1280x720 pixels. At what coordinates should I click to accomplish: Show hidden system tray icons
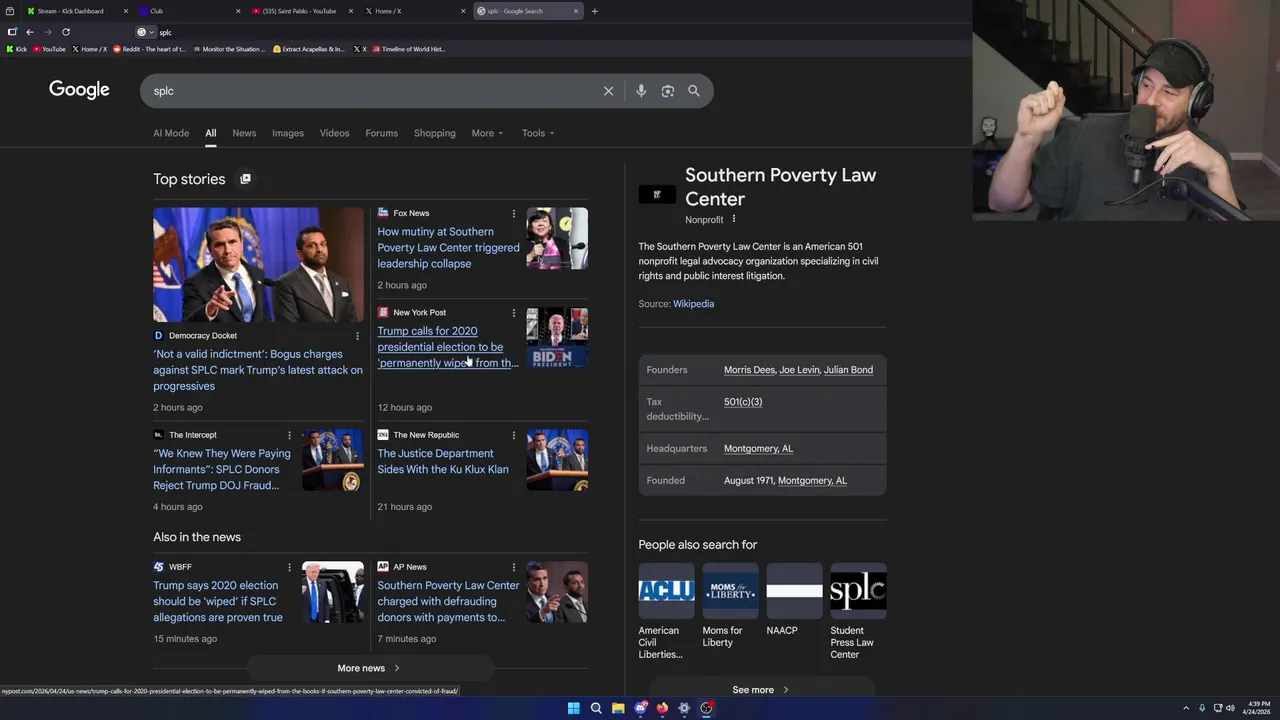coord(1186,708)
